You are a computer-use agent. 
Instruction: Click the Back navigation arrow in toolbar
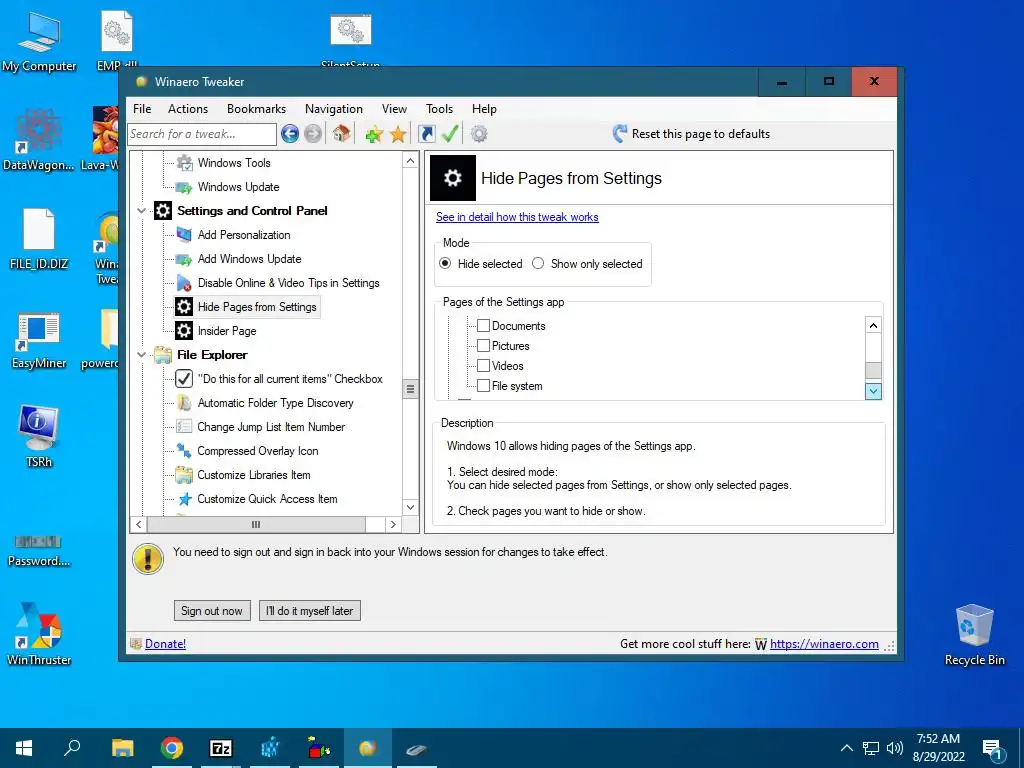tap(290, 134)
